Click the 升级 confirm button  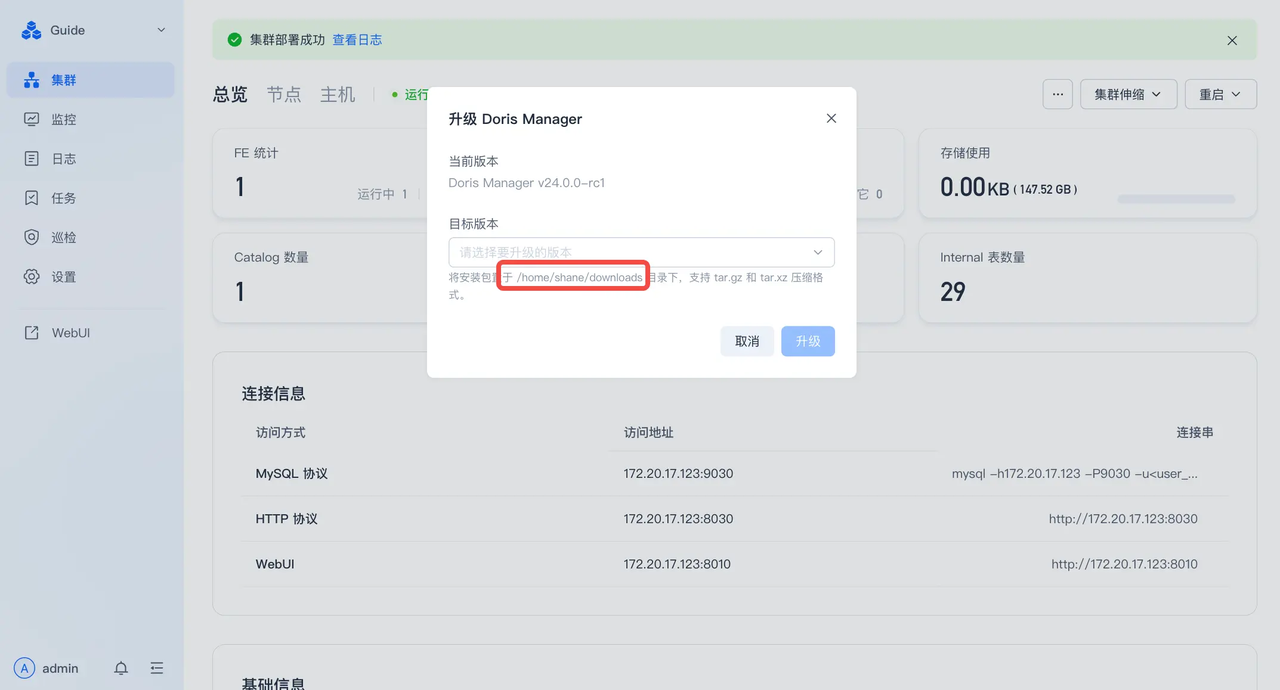(x=808, y=341)
